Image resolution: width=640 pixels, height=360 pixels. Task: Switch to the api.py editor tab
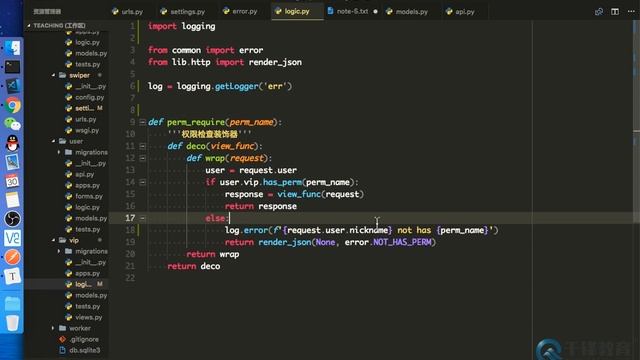tap(460, 11)
